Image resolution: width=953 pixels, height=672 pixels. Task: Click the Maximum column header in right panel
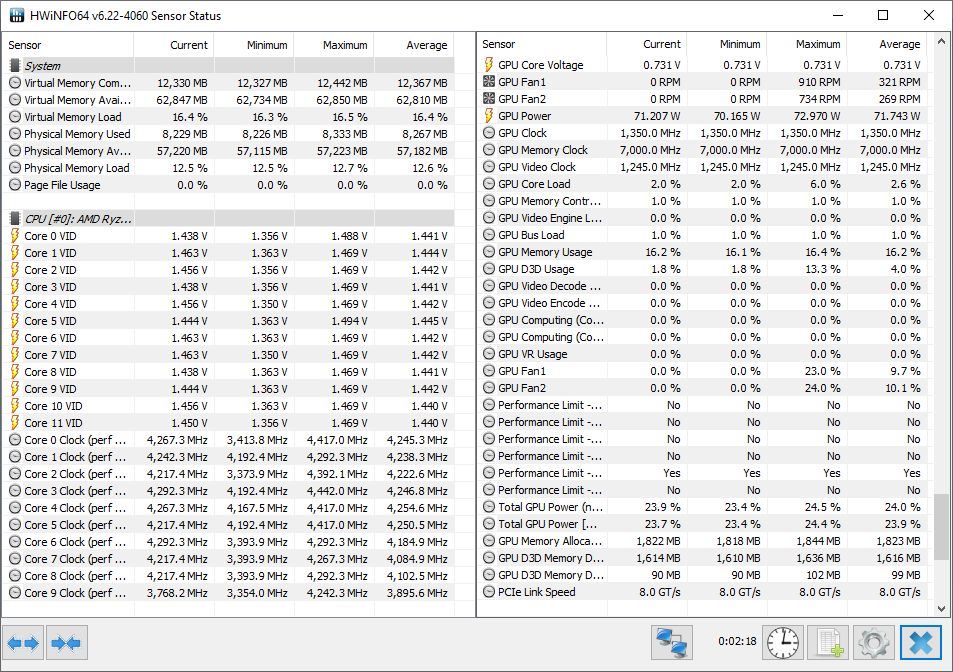807,44
